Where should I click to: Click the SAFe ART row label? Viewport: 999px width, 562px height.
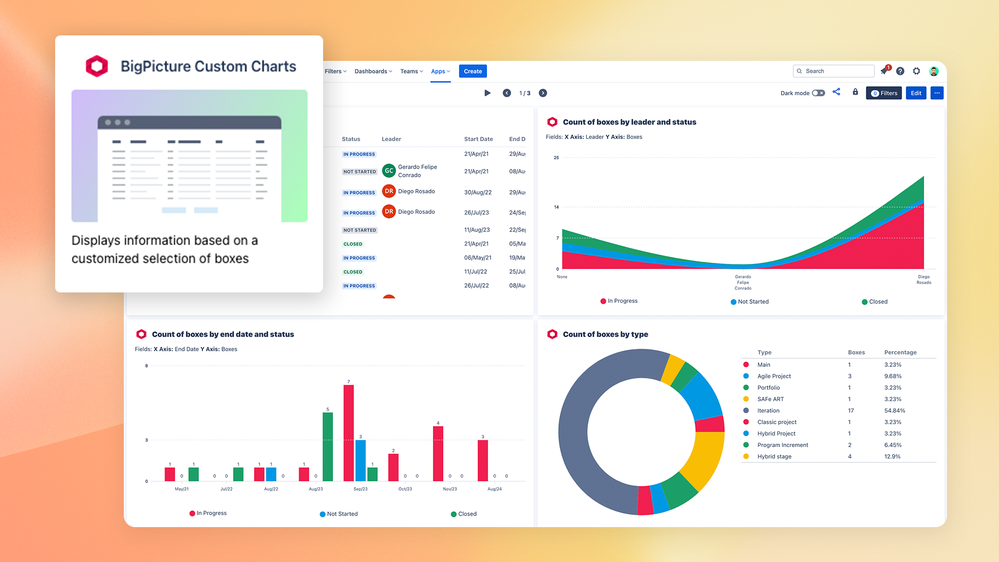click(770, 399)
